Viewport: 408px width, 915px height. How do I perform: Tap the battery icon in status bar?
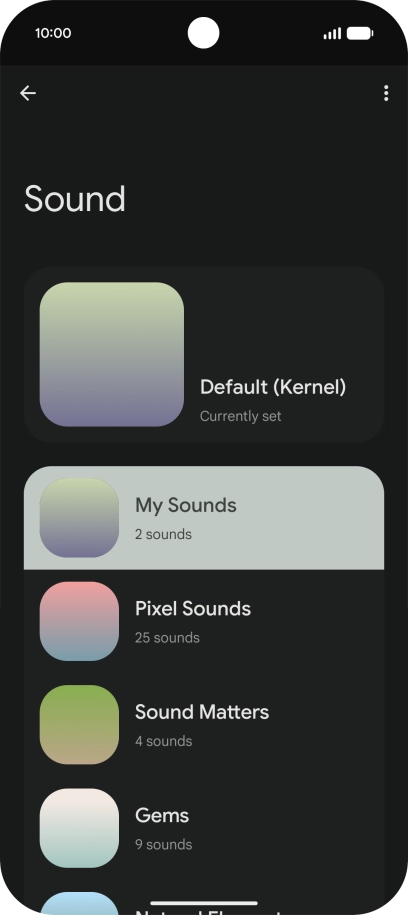pyautogui.click(x=360, y=34)
